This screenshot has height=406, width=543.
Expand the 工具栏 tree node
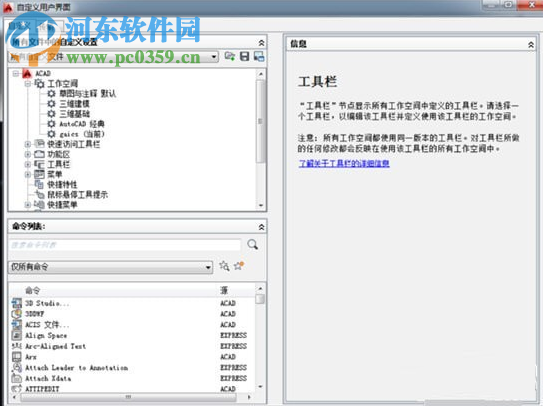coord(28,164)
